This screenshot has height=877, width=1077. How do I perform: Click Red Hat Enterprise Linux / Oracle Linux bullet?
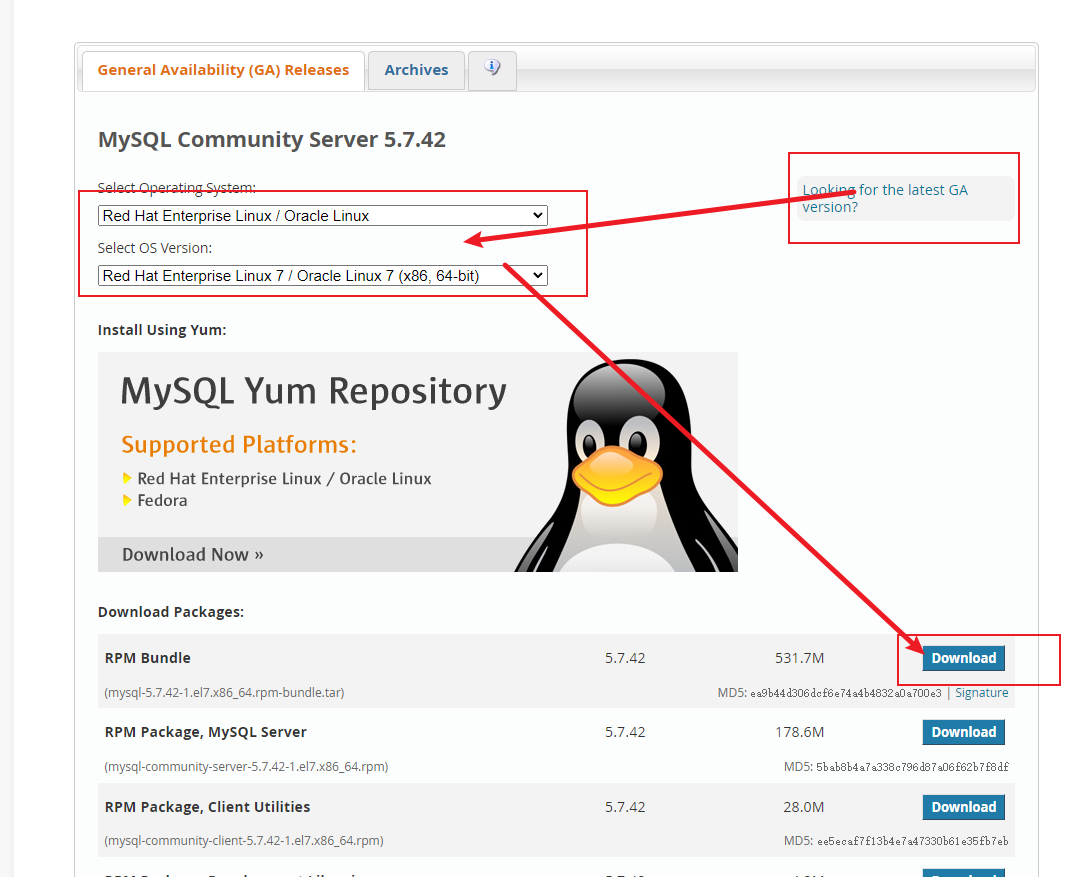click(284, 479)
